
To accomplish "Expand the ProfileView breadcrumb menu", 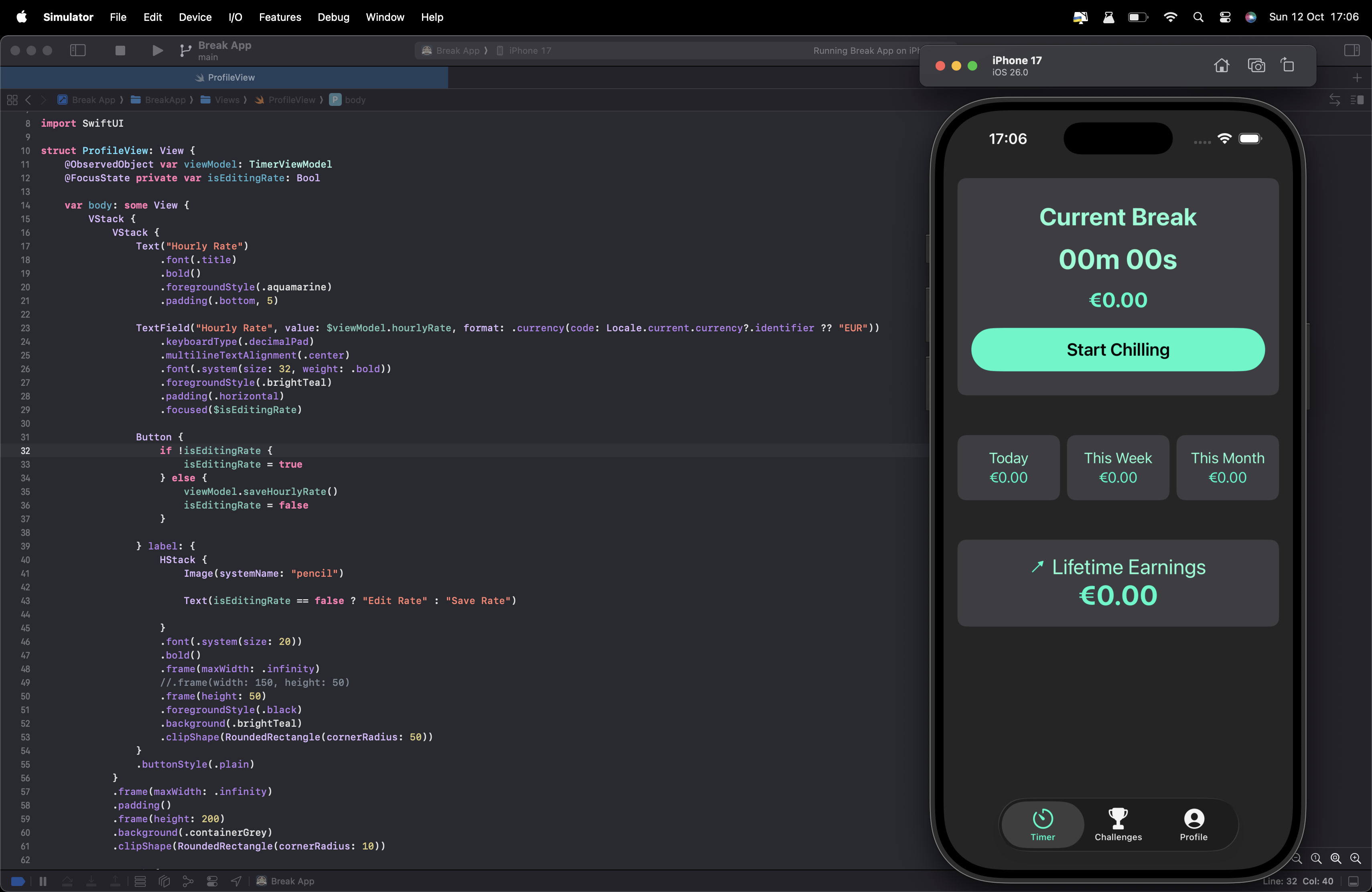I will point(291,100).
